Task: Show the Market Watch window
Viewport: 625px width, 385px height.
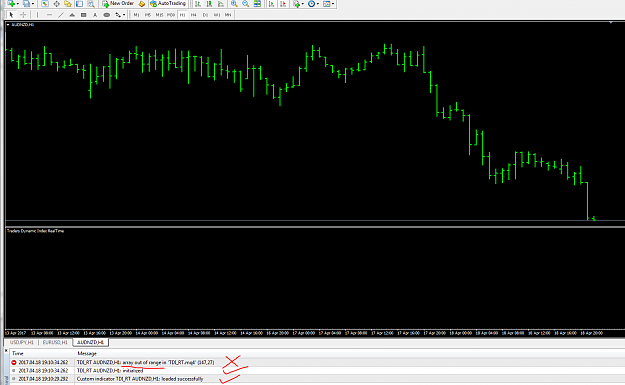Action: pos(45,4)
